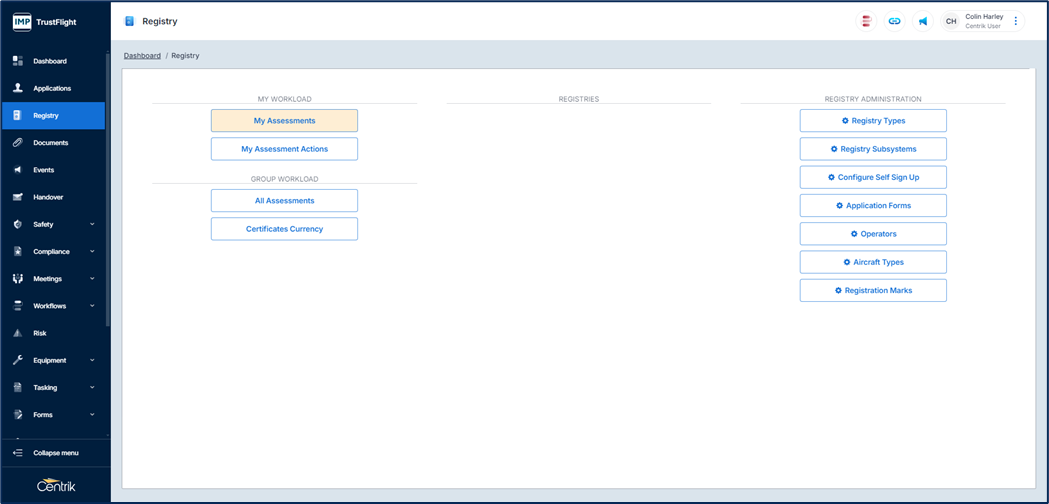The height and width of the screenshot is (504, 1049).
Task: Expand the Workflows submenu chevron
Action: (x=92, y=306)
